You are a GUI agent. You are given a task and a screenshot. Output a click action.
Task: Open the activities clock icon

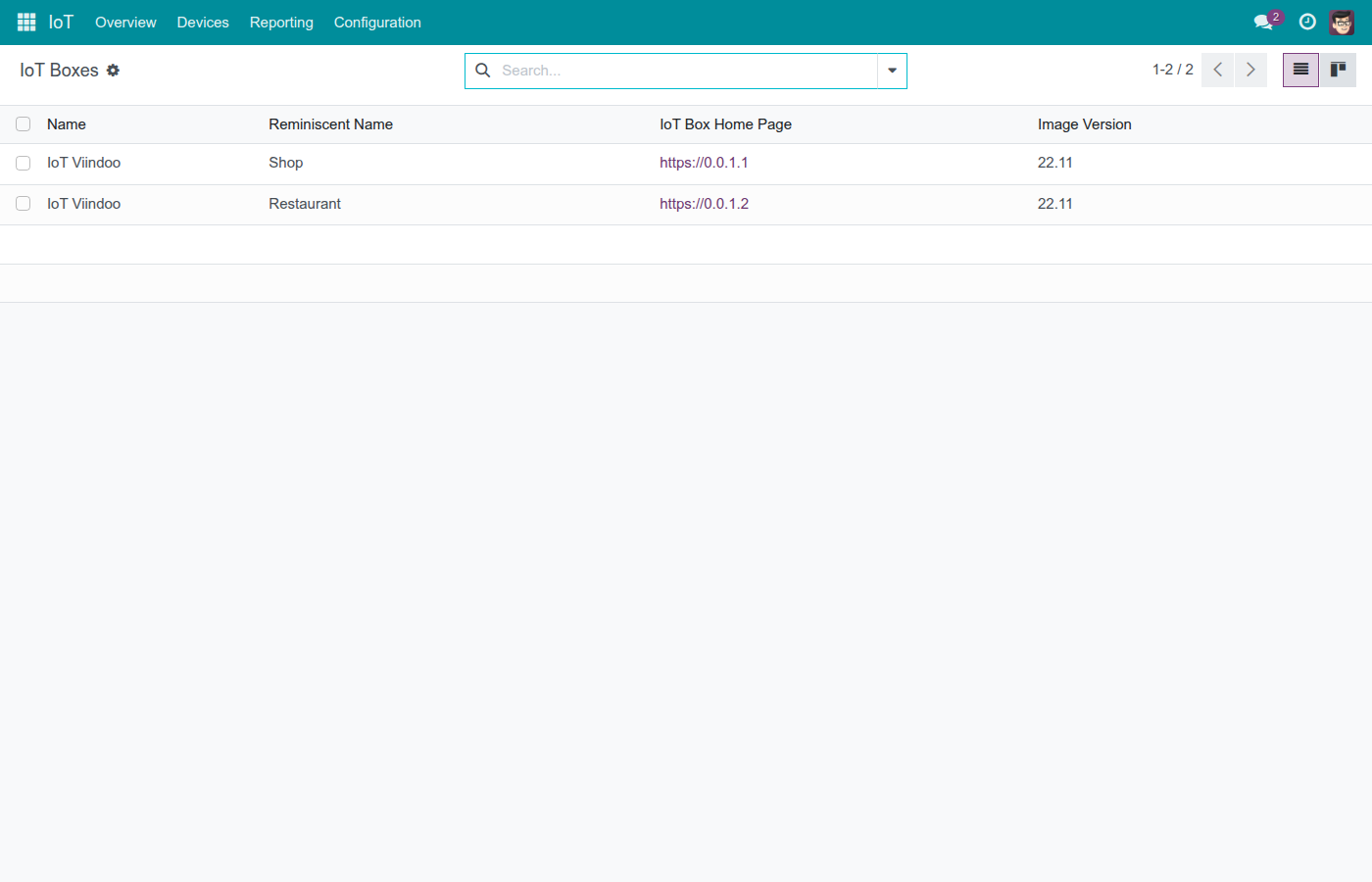(1307, 22)
